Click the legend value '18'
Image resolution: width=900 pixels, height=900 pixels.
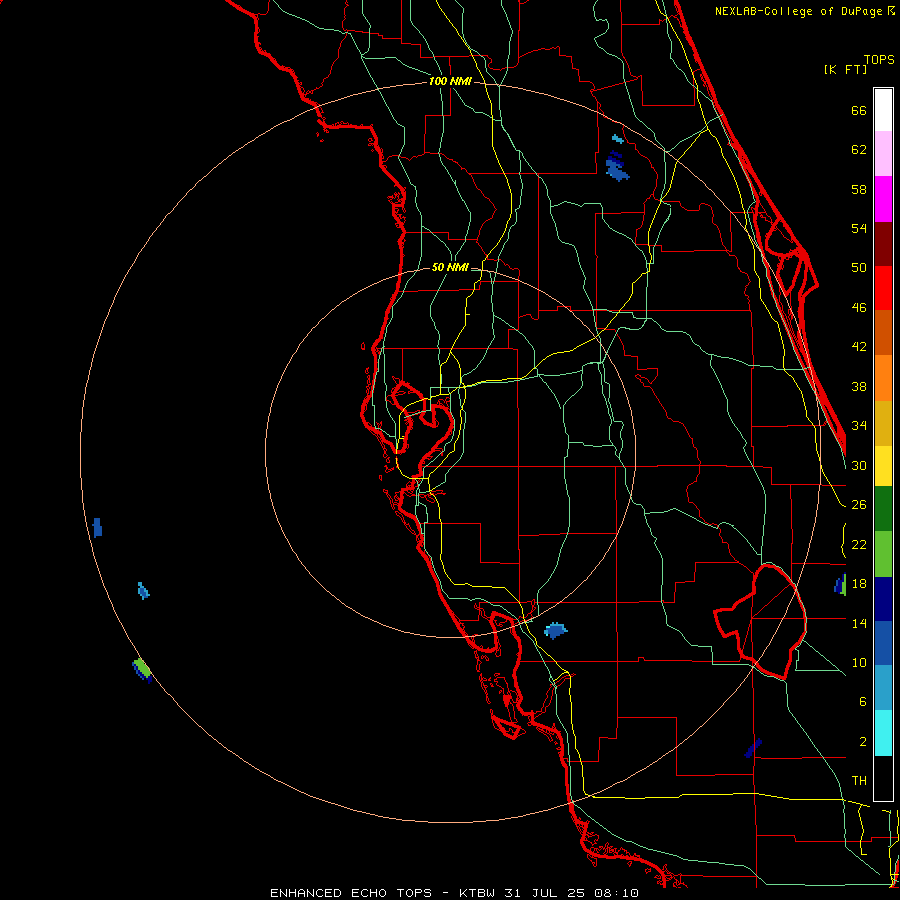pyautogui.click(x=859, y=584)
